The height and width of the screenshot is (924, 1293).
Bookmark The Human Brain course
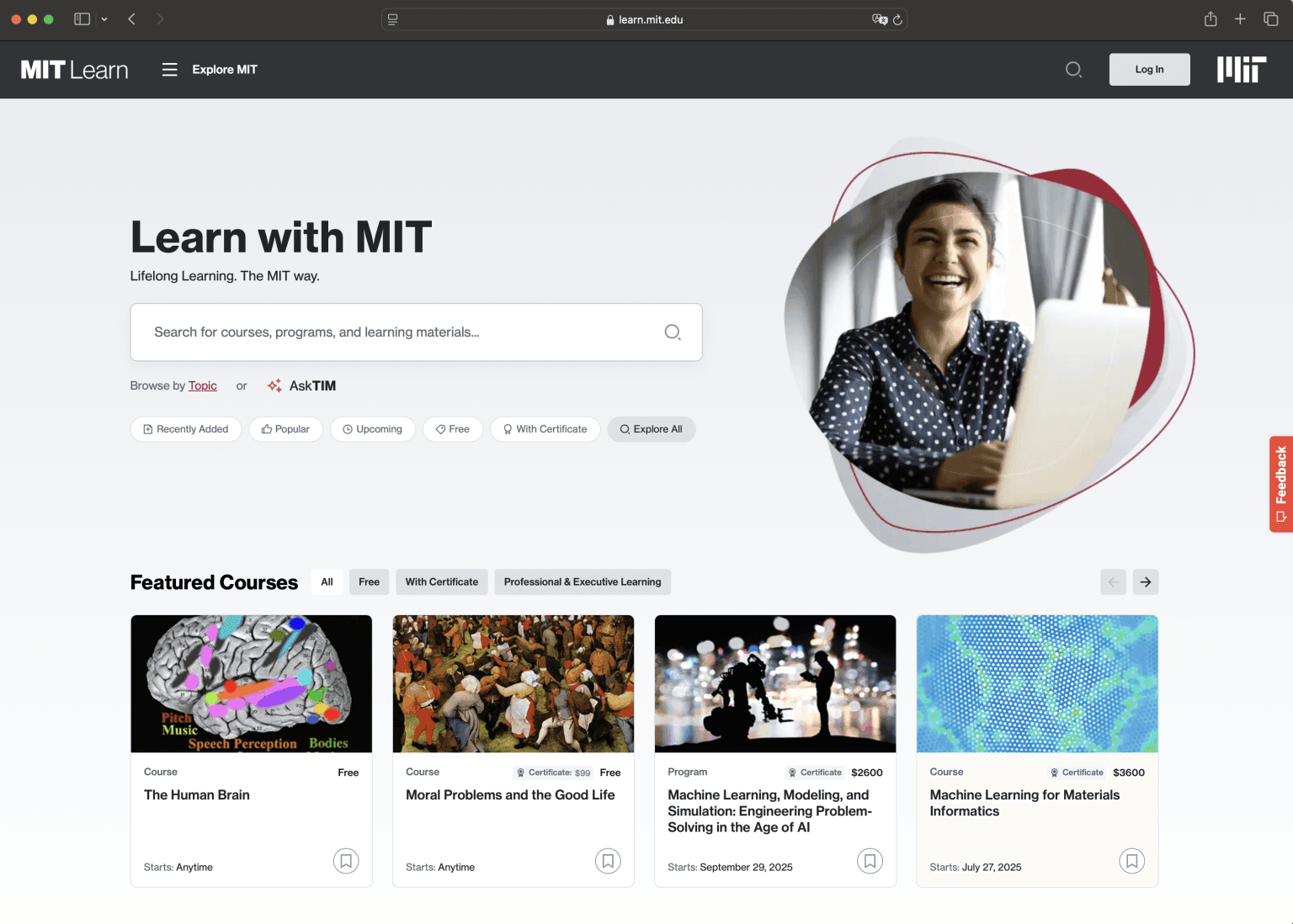click(x=346, y=861)
